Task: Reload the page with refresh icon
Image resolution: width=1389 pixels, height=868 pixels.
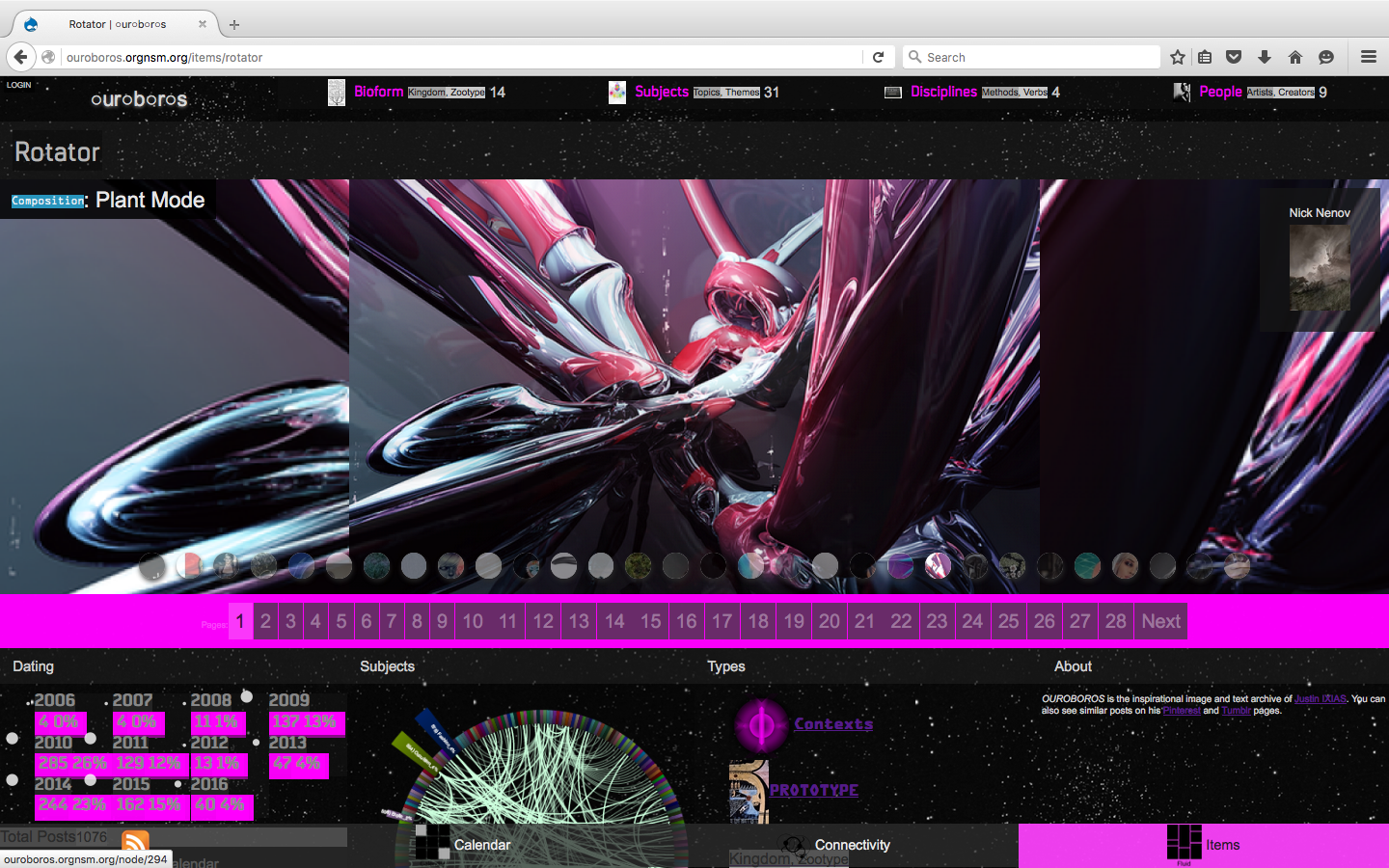Action: (878, 57)
